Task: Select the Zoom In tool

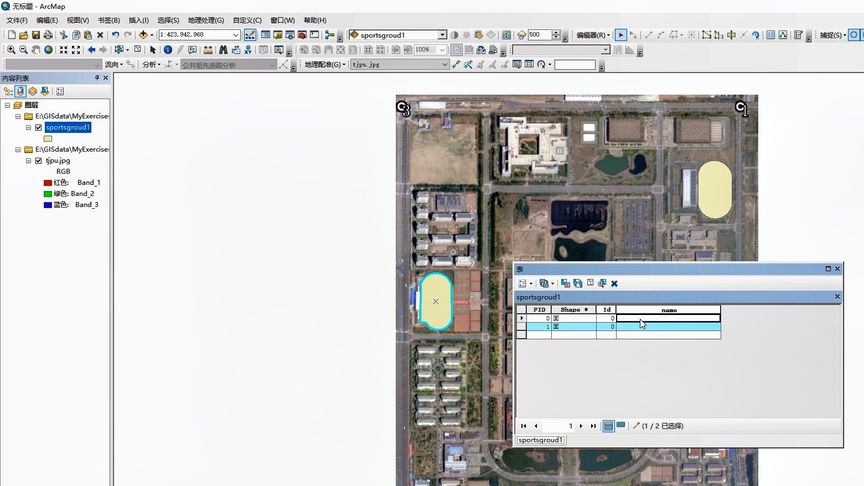Action: pos(11,50)
